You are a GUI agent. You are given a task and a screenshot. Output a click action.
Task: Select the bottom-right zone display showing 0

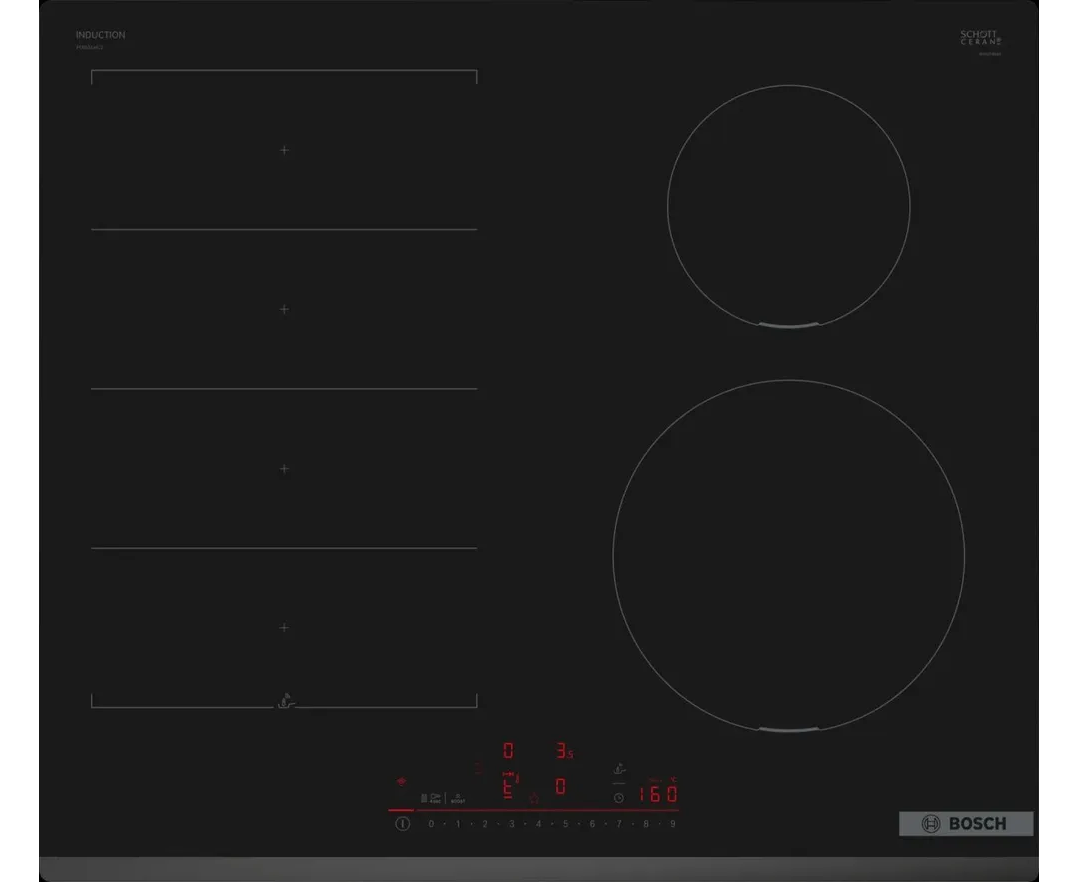coord(560,787)
